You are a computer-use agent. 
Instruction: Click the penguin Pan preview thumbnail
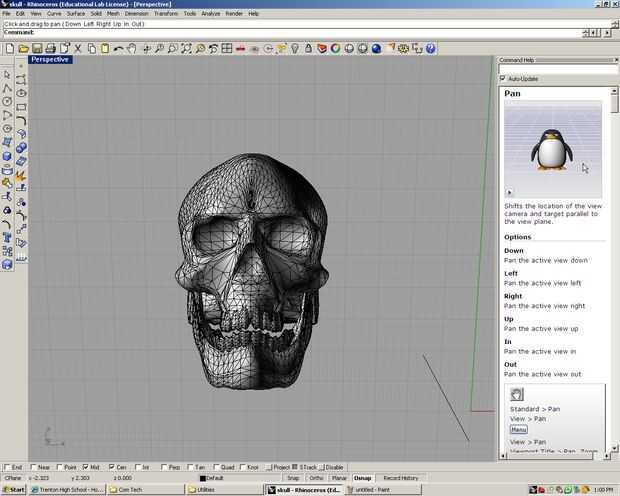click(552, 148)
